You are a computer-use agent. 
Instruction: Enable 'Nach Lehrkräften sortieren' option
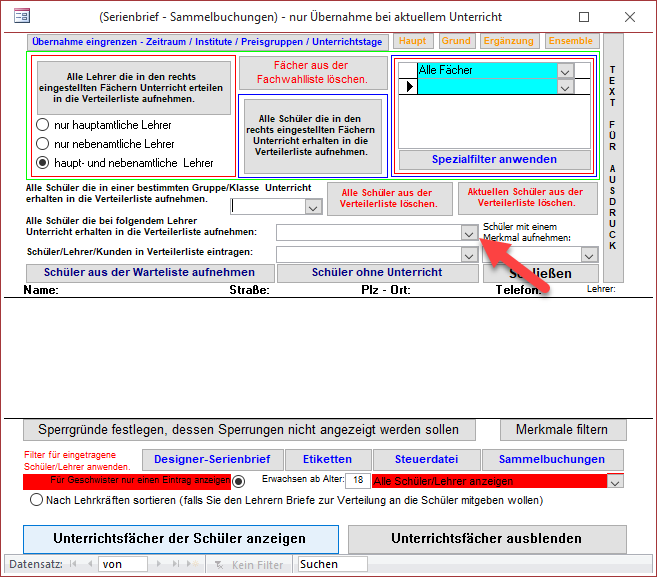pyautogui.click(x=38, y=499)
